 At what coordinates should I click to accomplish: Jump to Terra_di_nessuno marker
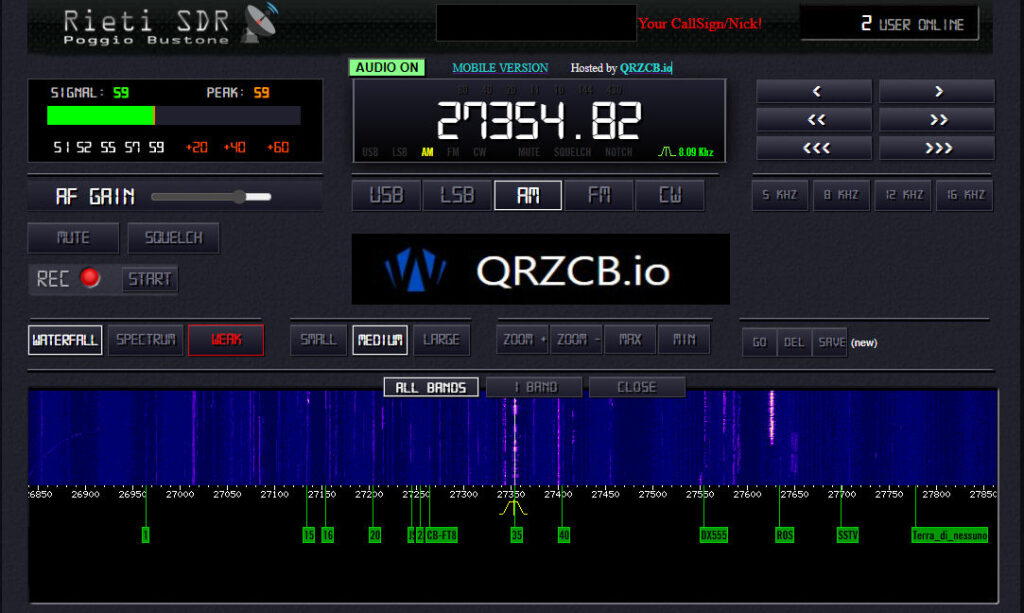click(950, 535)
